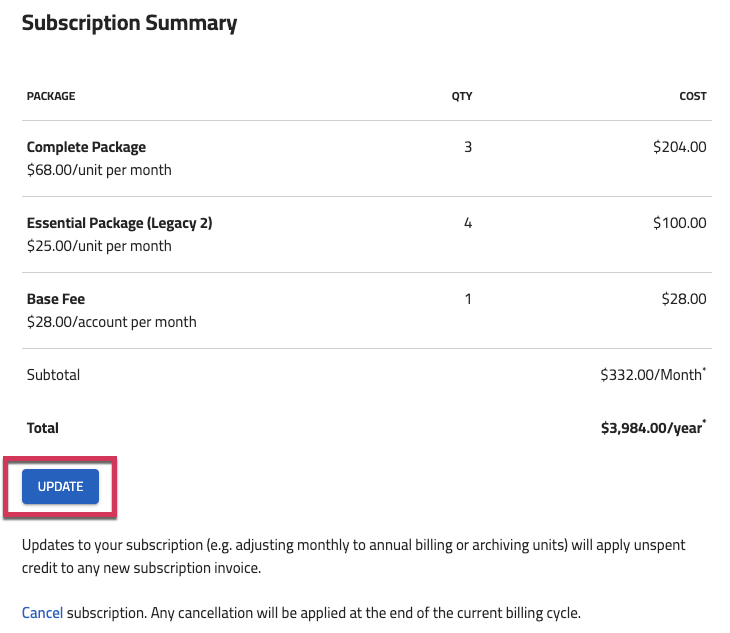Select the $204.00 cost for Complete Package

pos(680,147)
